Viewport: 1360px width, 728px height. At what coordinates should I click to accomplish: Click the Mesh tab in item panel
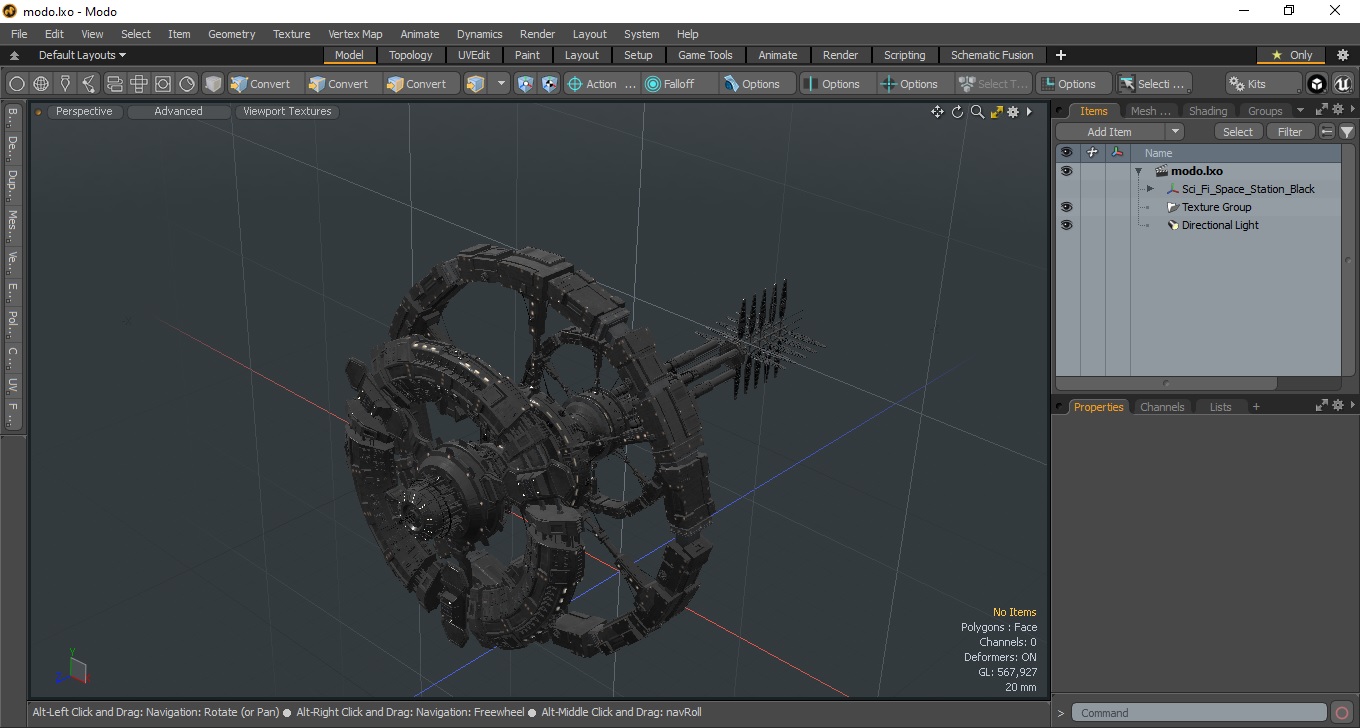pyautogui.click(x=1150, y=111)
